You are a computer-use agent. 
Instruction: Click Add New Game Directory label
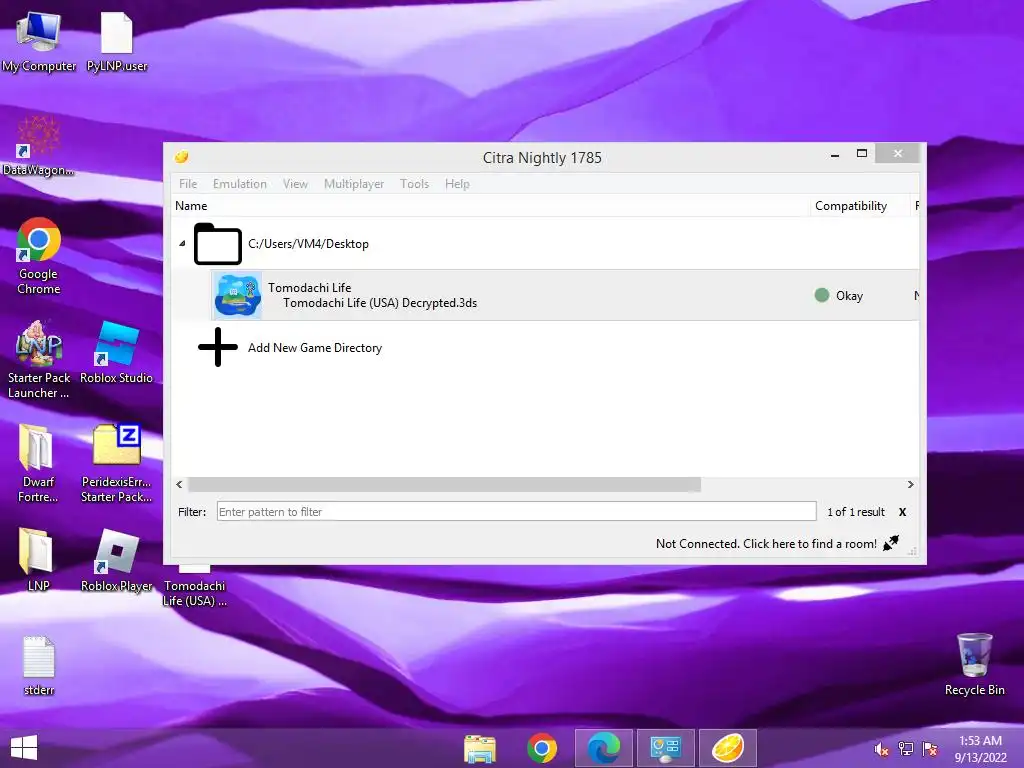click(x=315, y=348)
